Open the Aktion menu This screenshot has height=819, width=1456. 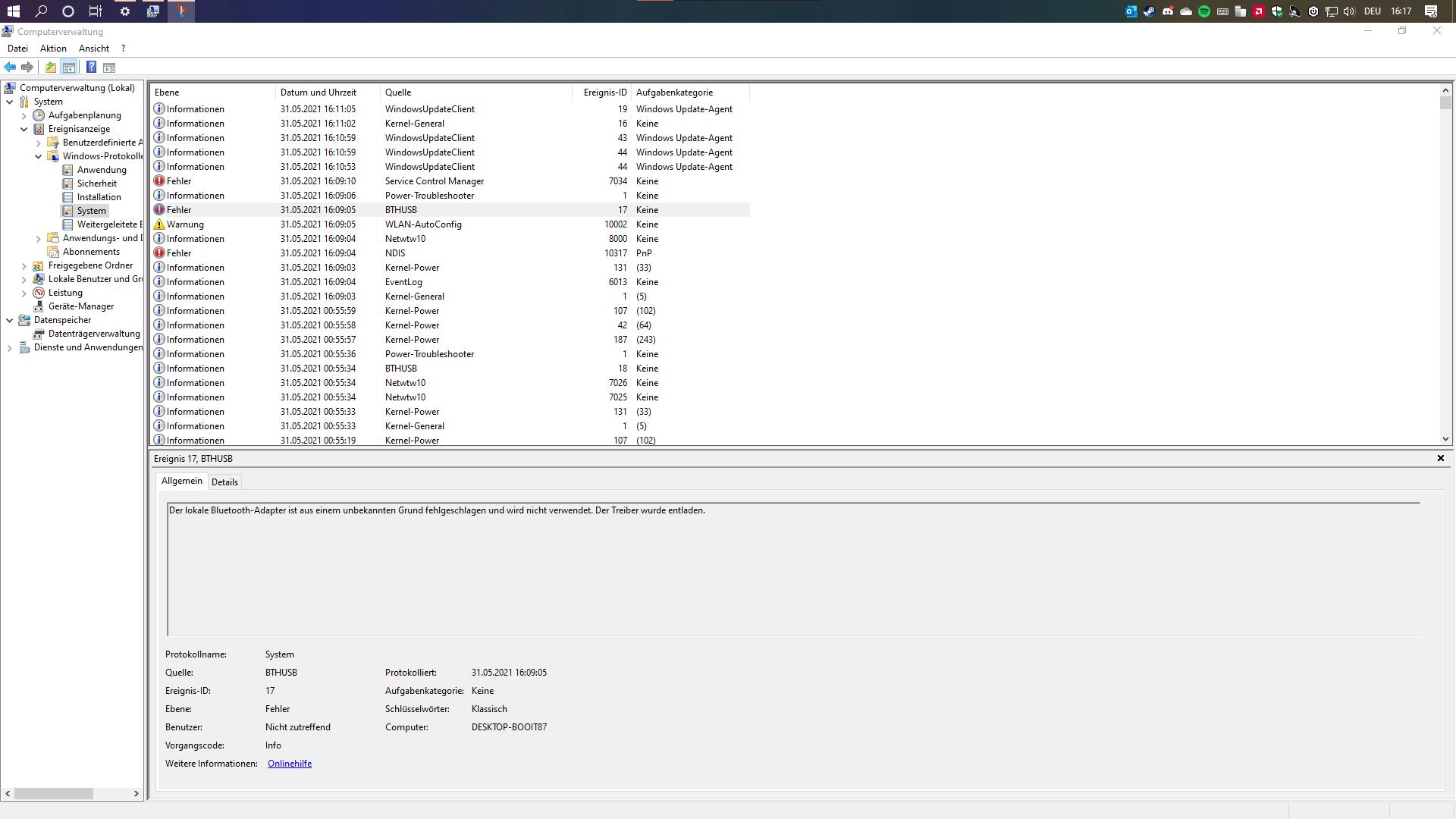coord(53,49)
